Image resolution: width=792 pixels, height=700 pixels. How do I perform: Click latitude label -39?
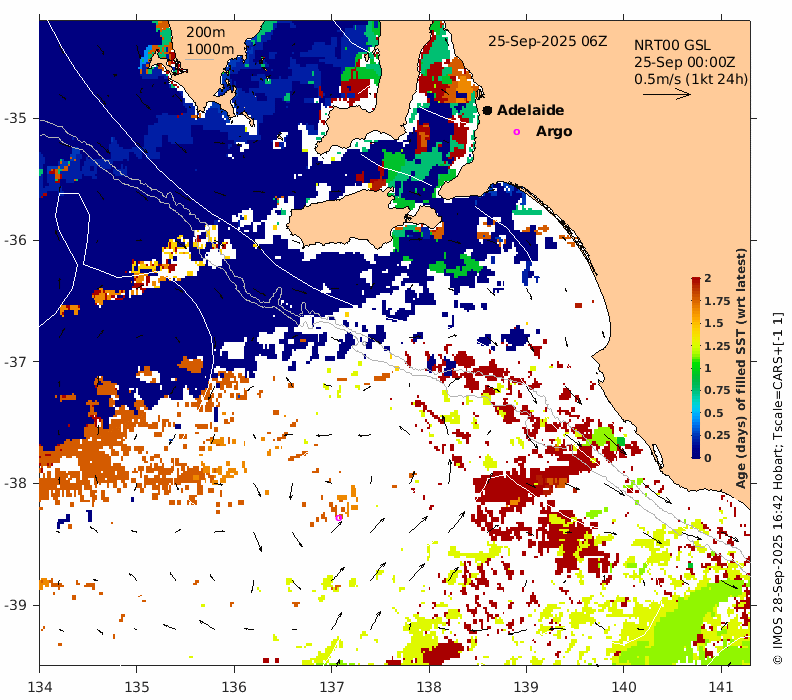[x=15, y=605]
